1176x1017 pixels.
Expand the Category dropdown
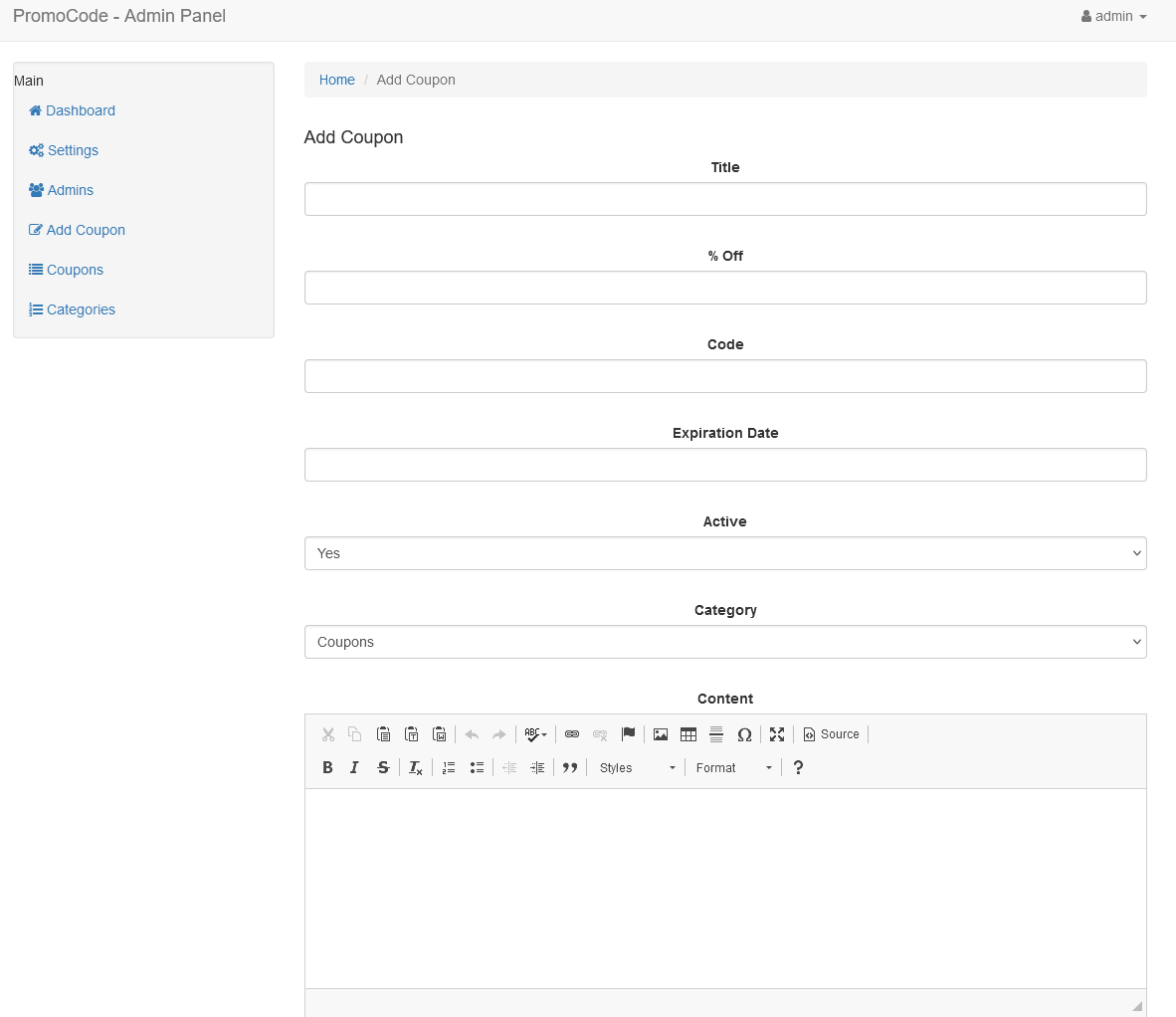point(724,642)
